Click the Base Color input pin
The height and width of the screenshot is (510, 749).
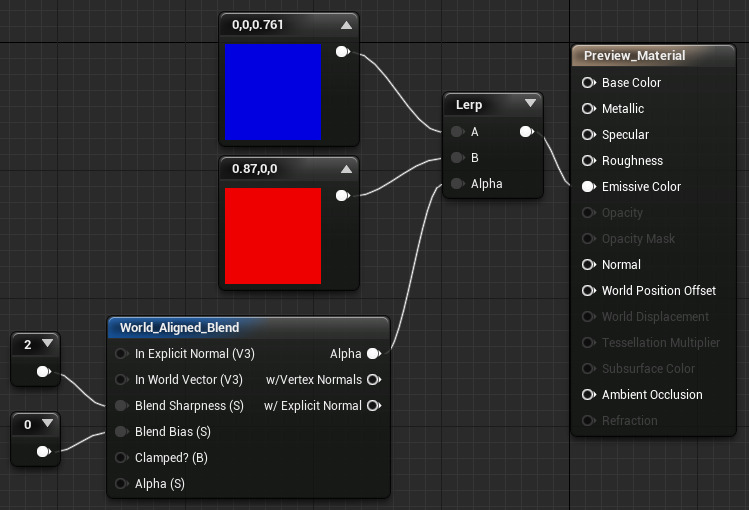pyautogui.click(x=588, y=83)
